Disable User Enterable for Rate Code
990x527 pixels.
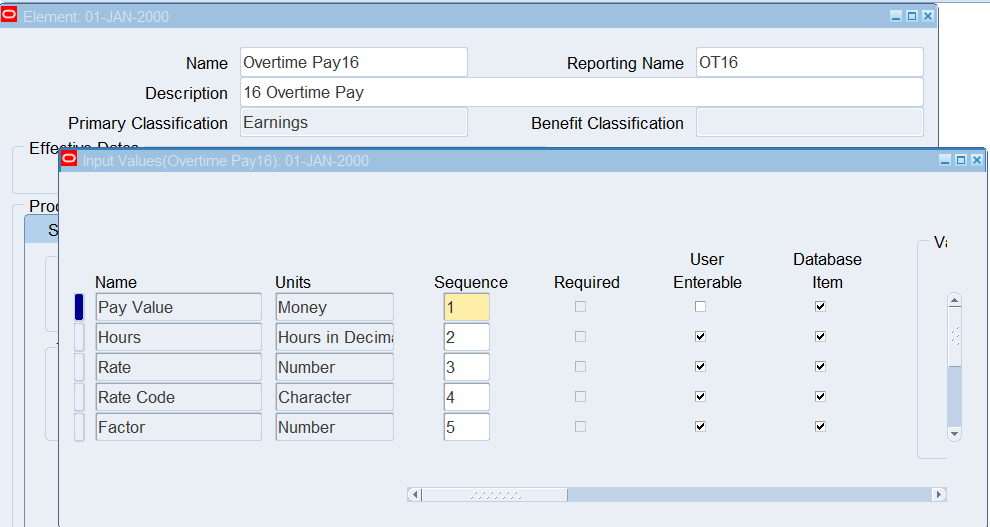(700, 397)
